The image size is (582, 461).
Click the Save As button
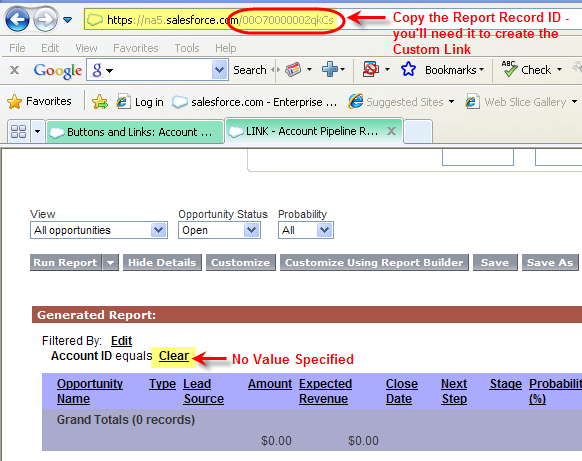[550, 262]
